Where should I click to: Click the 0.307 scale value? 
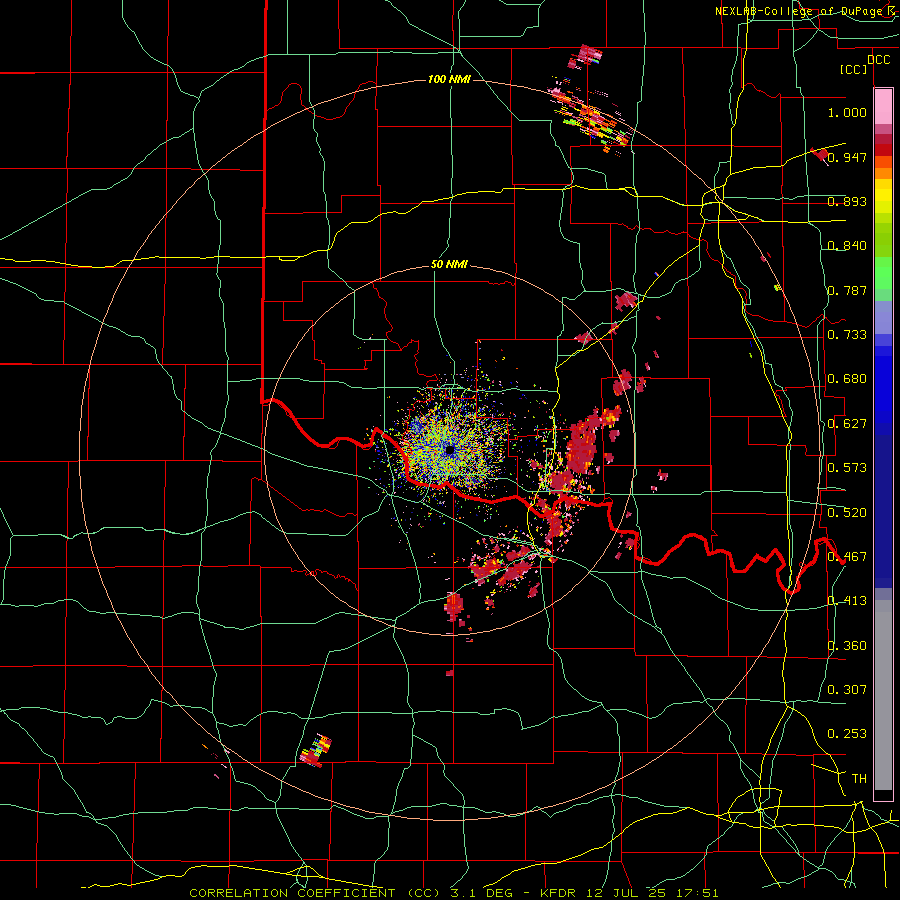pos(847,690)
